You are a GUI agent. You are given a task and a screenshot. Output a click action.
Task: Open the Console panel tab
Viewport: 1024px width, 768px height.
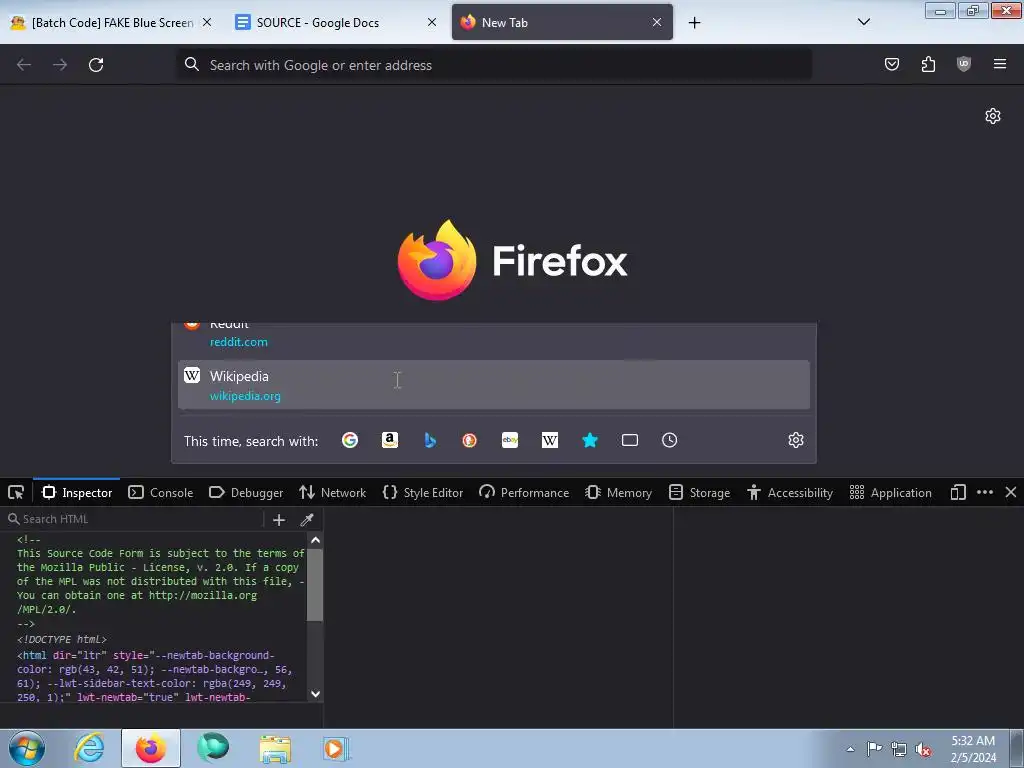161,492
